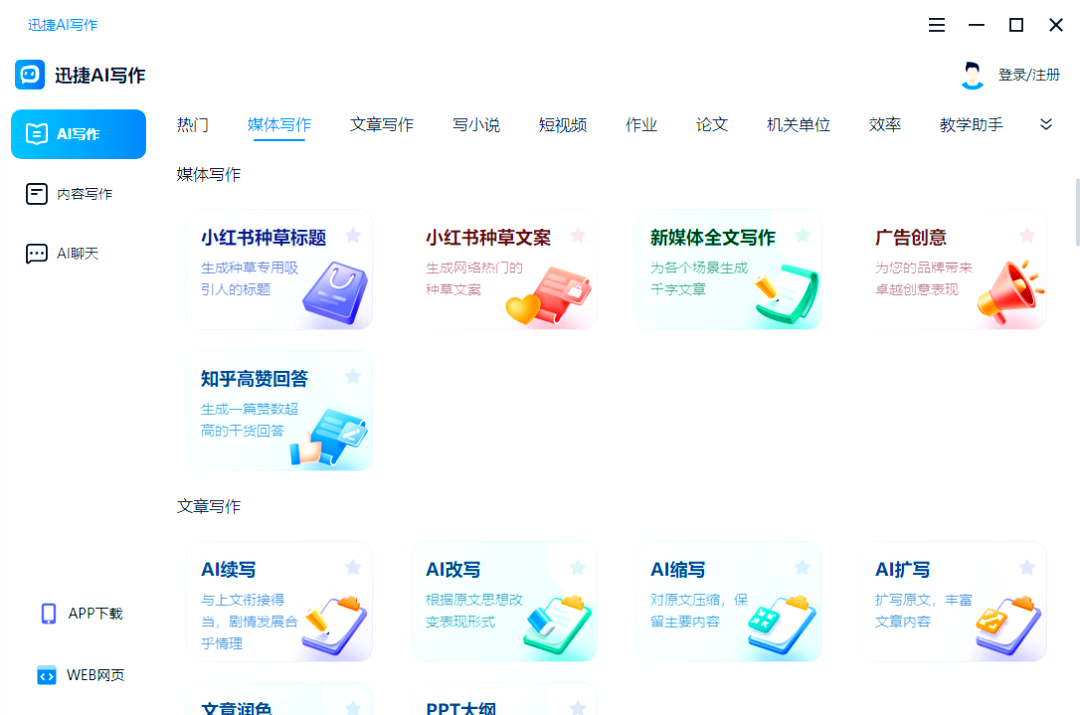1080x715 pixels.
Task: Click the WEB网页 link
Action: [x=95, y=675]
